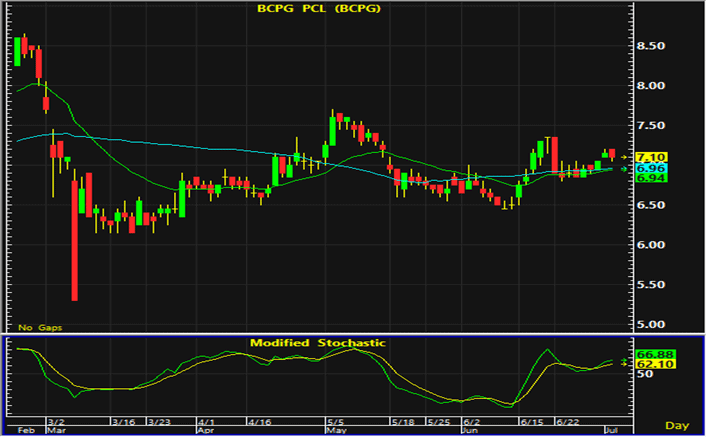Image resolution: width=707 pixels, height=437 pixels.
Task: Click the No Gaps label
Action: point(40,327)
